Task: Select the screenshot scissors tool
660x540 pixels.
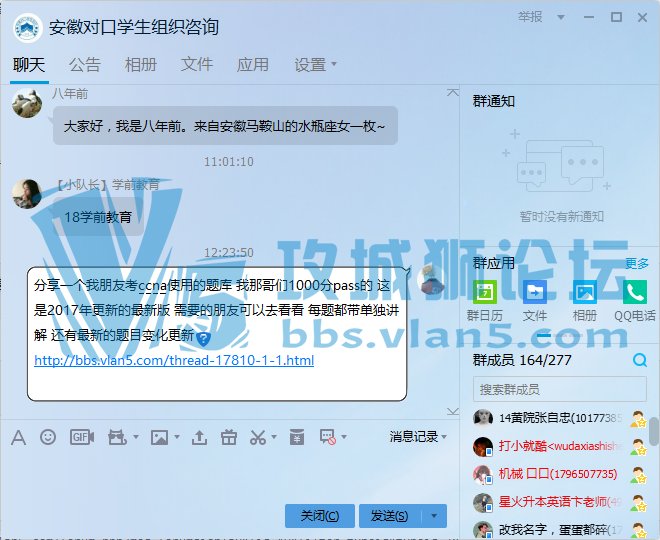Action: [x=258, y=437]
